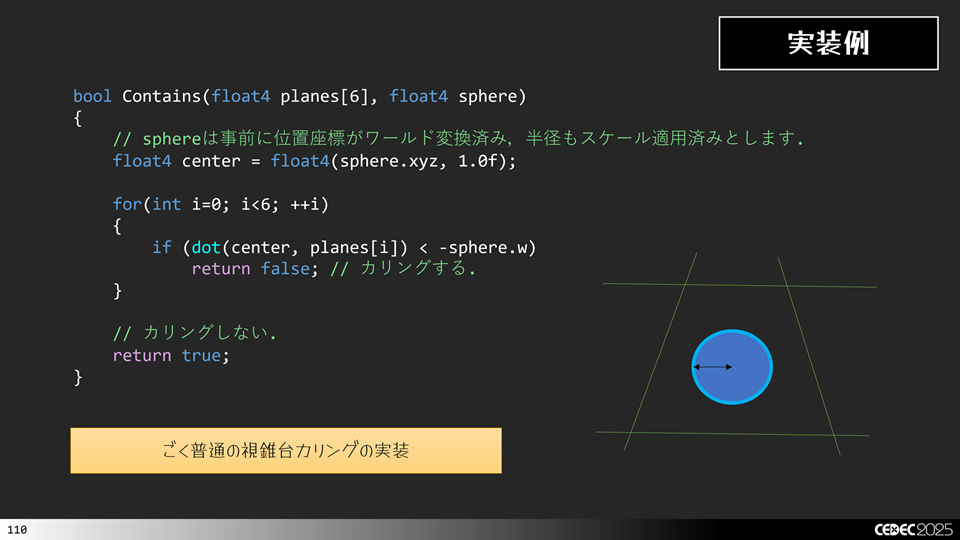Viewport: 960px width, 540px height.
Task: Click the green comment starting with // sphereは事前に
Action: (458, 138)
